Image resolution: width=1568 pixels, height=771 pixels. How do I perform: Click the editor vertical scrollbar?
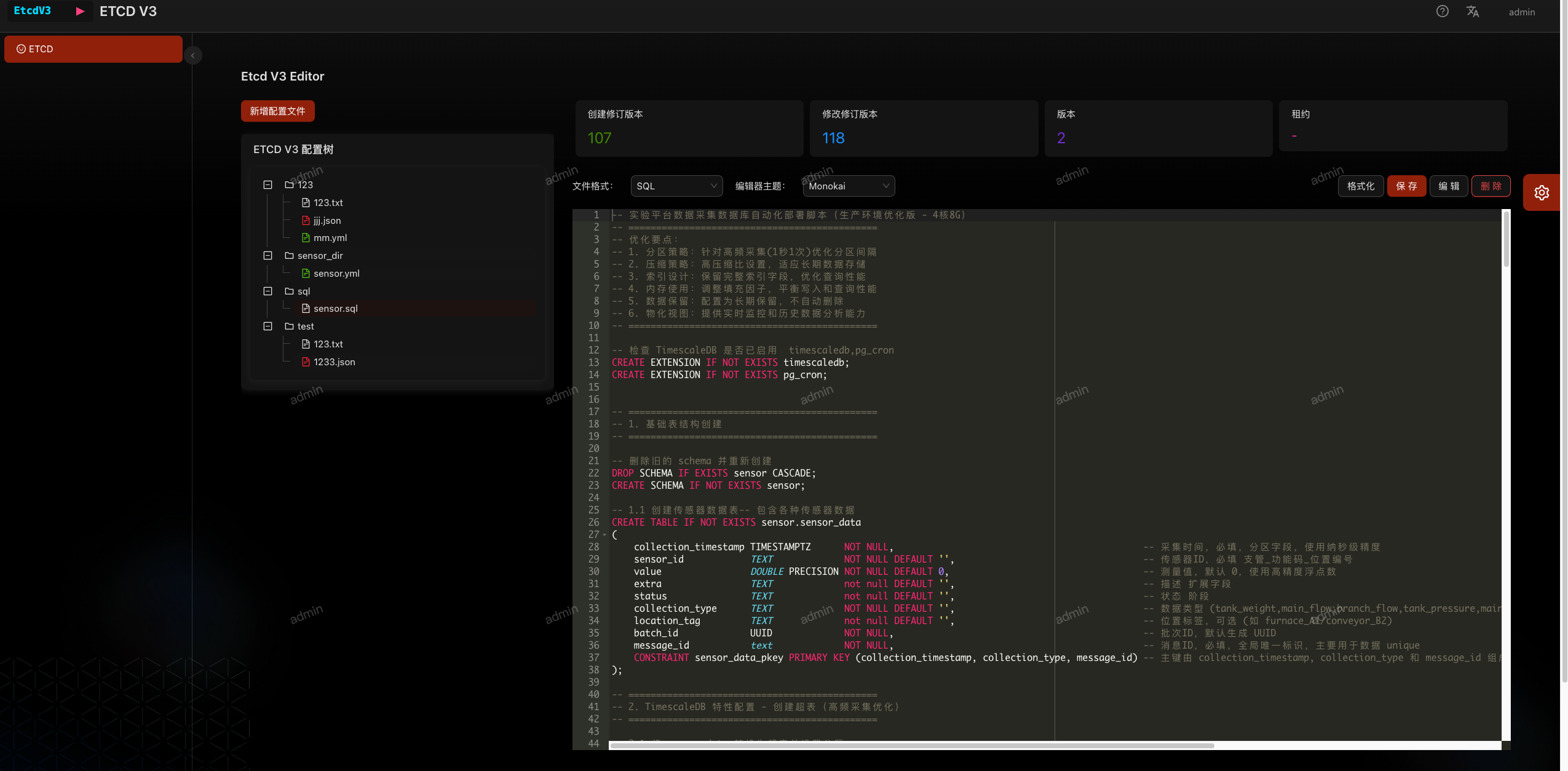(1506, 240)
